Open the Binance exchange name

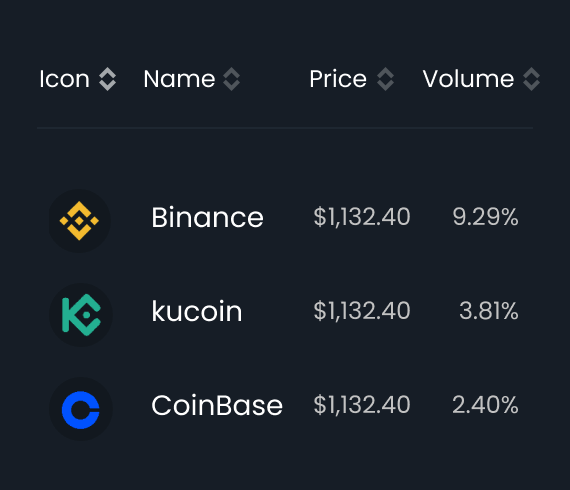point(207,217)
